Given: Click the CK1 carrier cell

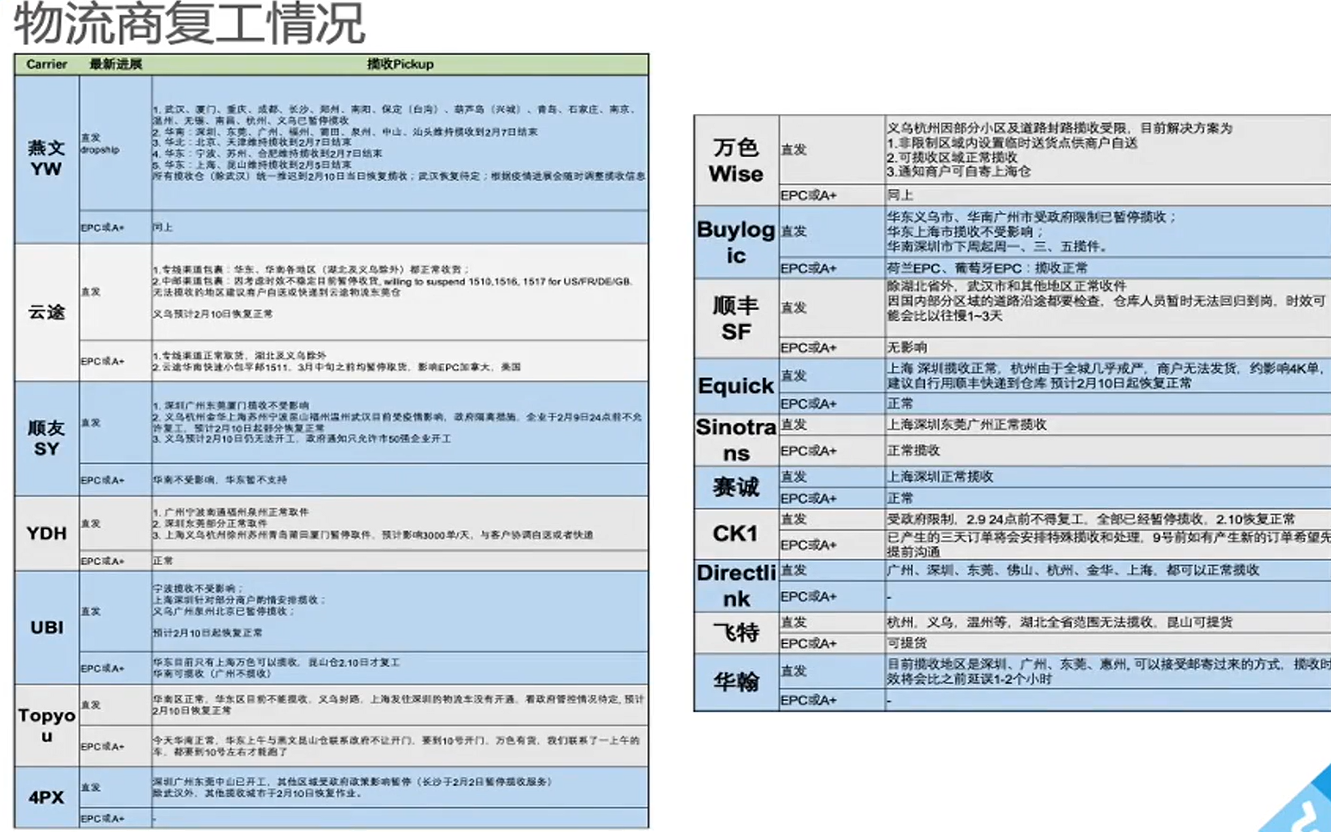Looking at the screenshot, I should [736, 533].
